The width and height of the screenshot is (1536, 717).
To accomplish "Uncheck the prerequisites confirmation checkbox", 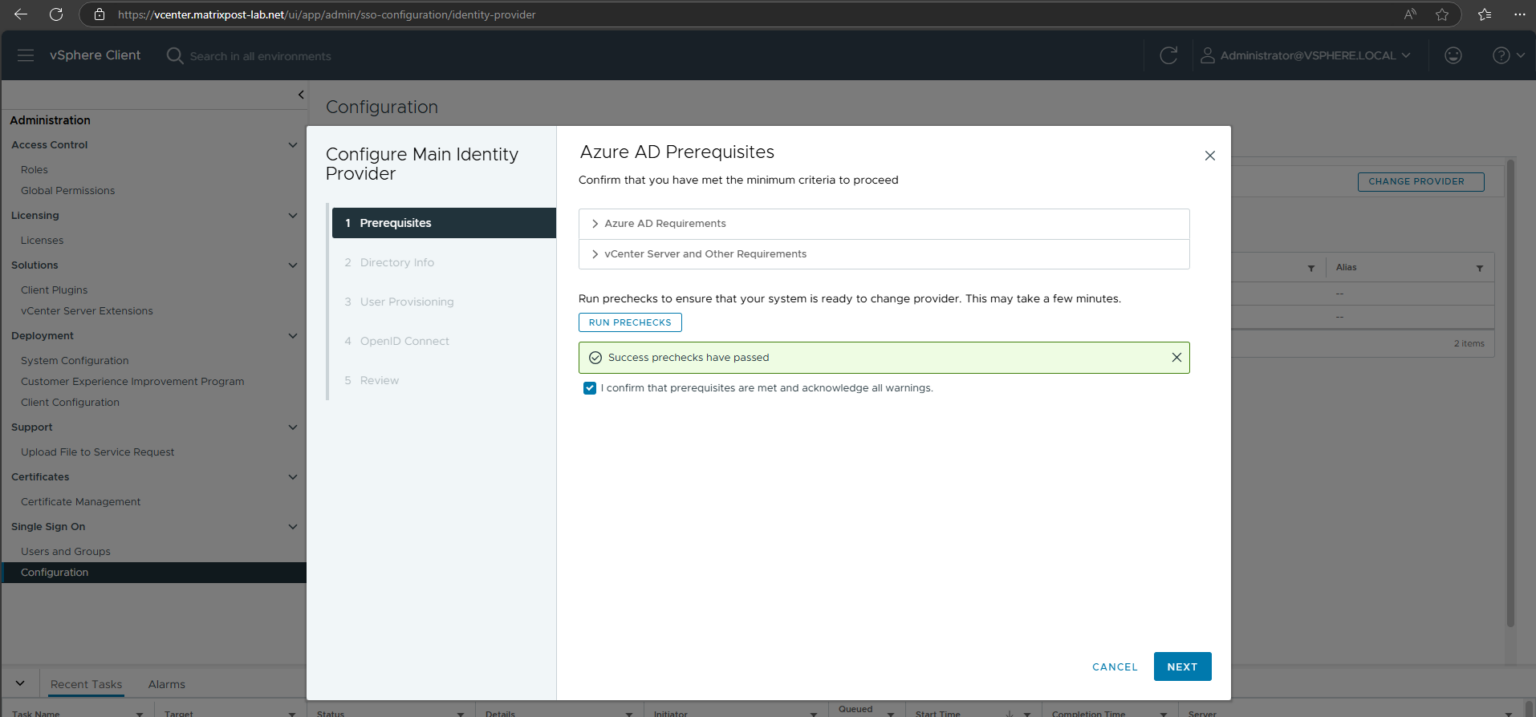I will (589, 388).
